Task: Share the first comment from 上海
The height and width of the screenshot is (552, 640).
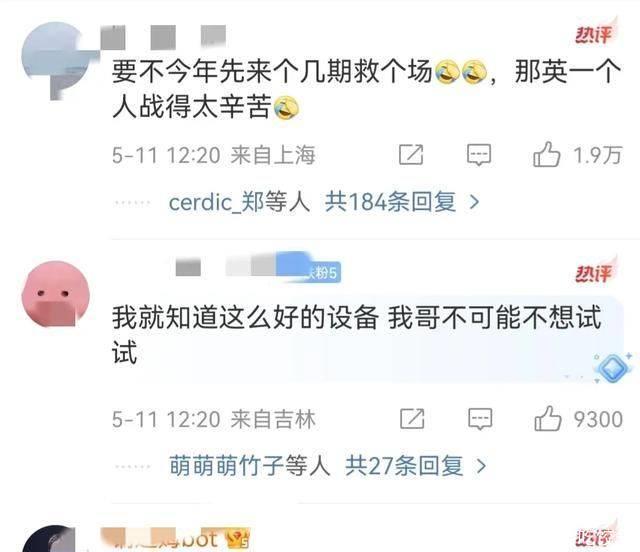Action: tap(411, 155)
